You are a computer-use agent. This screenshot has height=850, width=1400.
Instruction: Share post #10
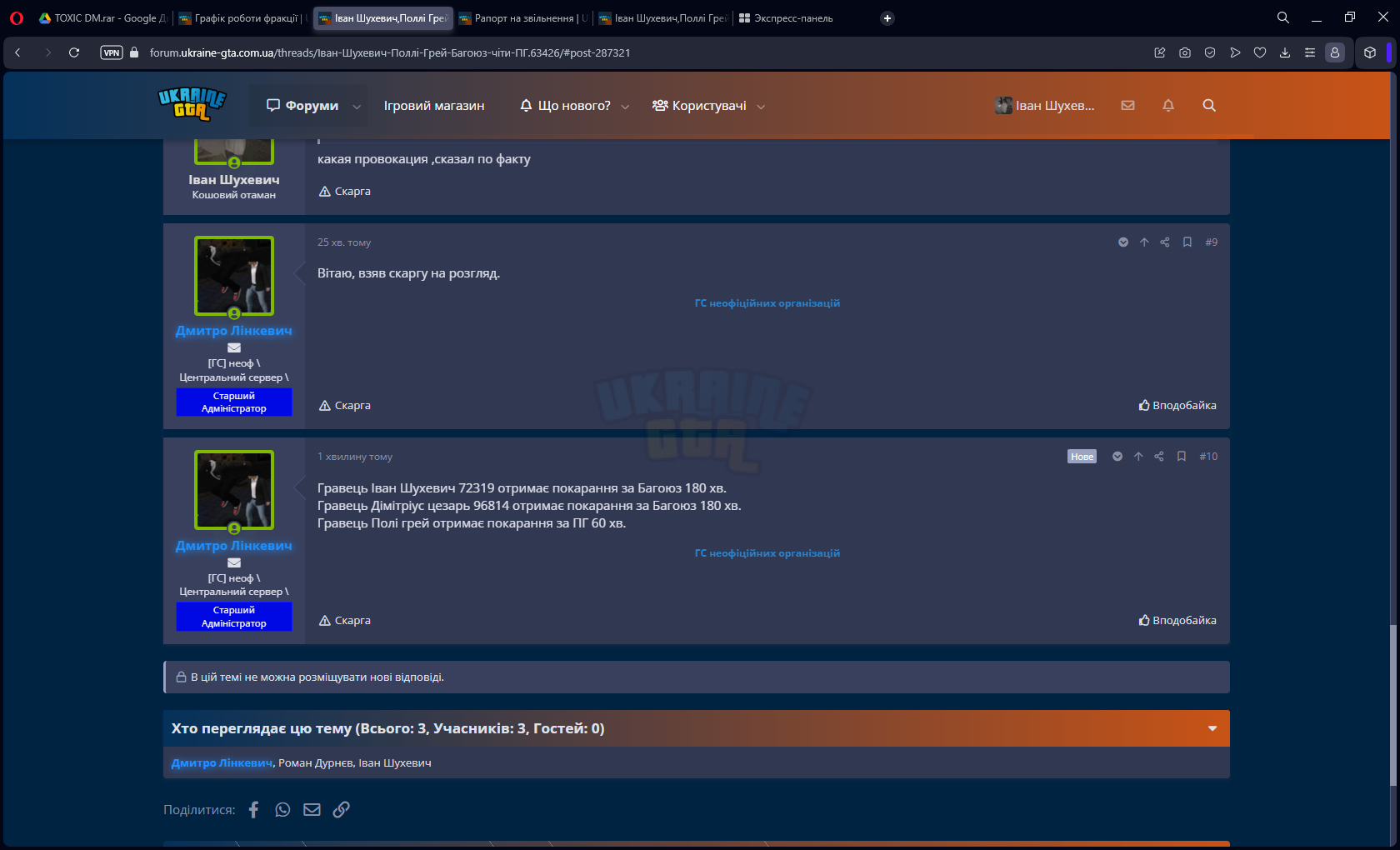point(1159,457)
